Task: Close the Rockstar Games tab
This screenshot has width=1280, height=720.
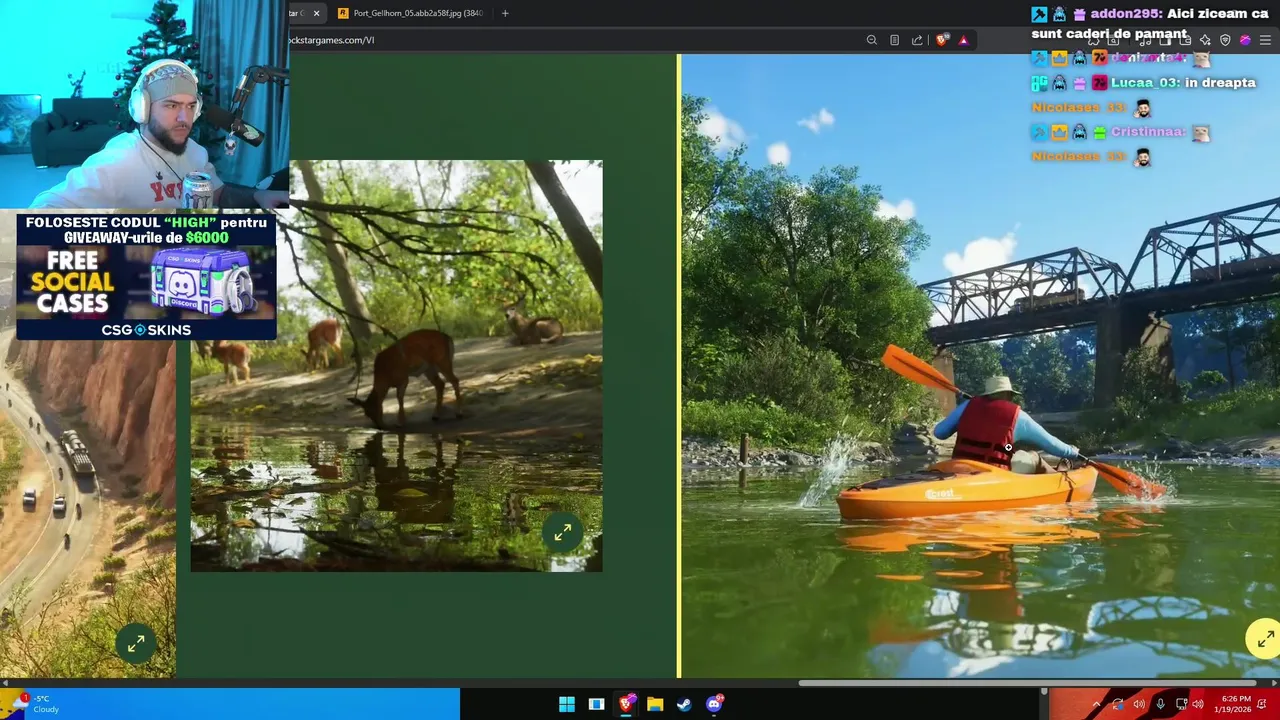Action: [316, 13]
